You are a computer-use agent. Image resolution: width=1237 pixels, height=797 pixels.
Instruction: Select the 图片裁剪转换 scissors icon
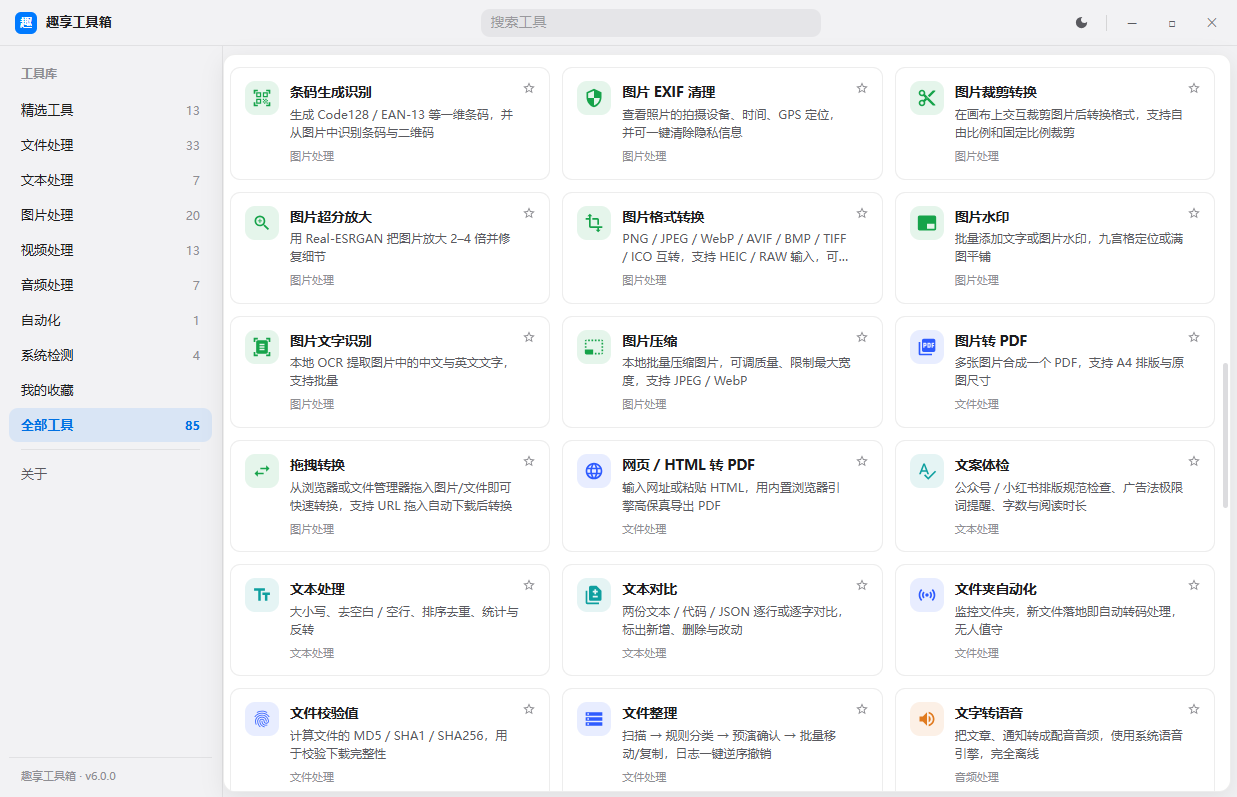click(x=927, y=98)
